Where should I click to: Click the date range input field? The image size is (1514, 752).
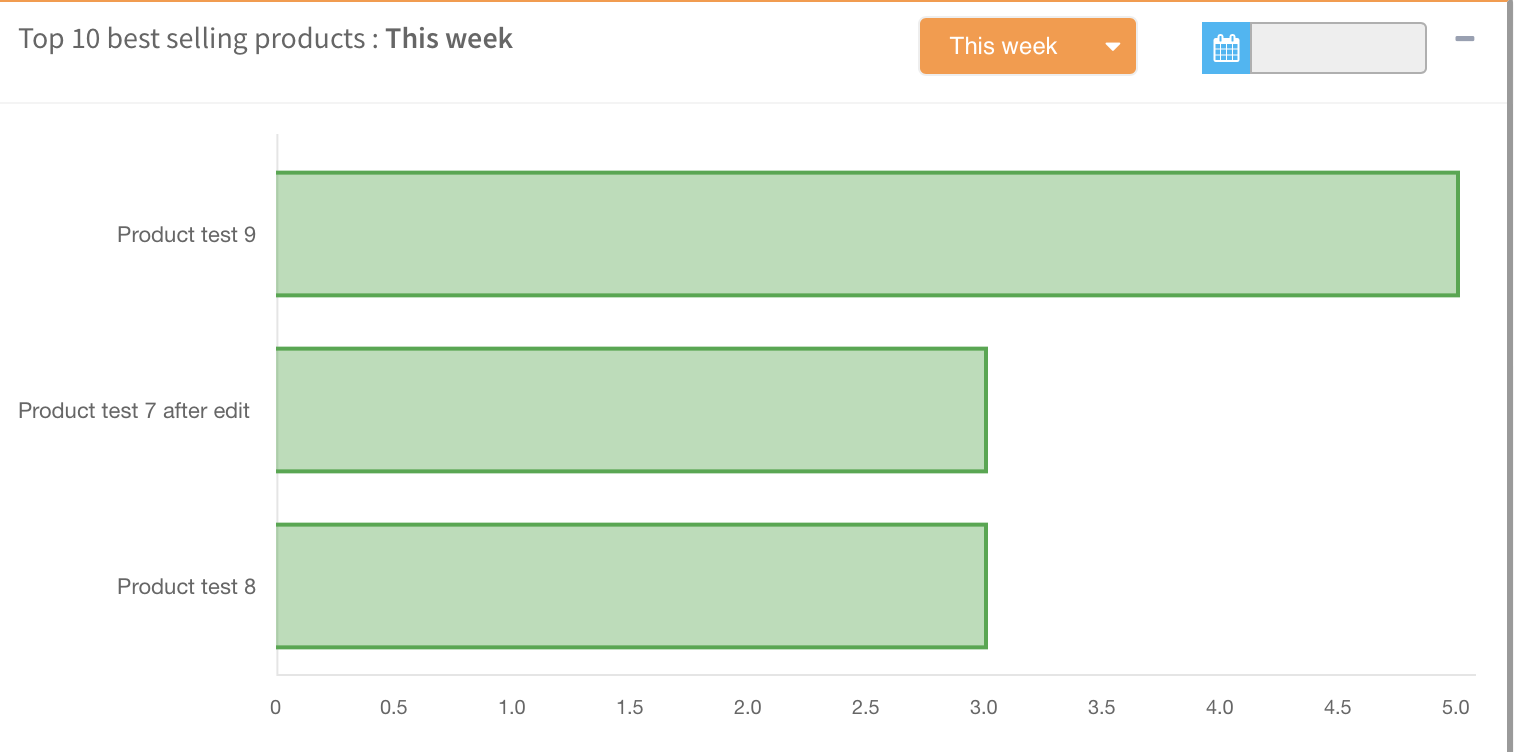click(x=1338, y=48)
